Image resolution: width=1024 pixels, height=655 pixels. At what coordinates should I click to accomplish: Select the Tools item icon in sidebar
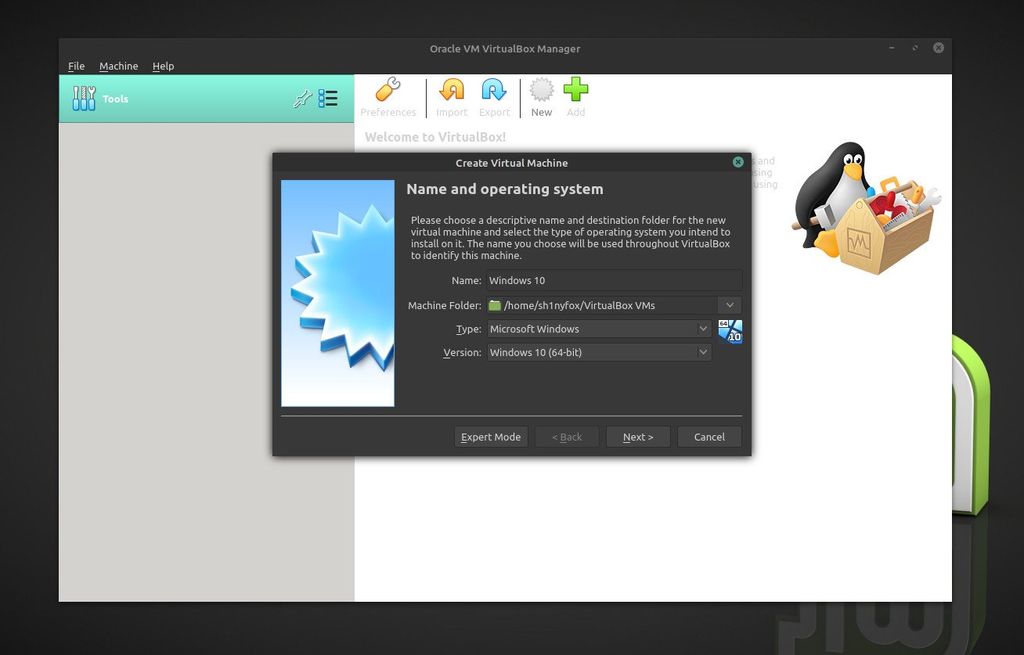(84, 99)
